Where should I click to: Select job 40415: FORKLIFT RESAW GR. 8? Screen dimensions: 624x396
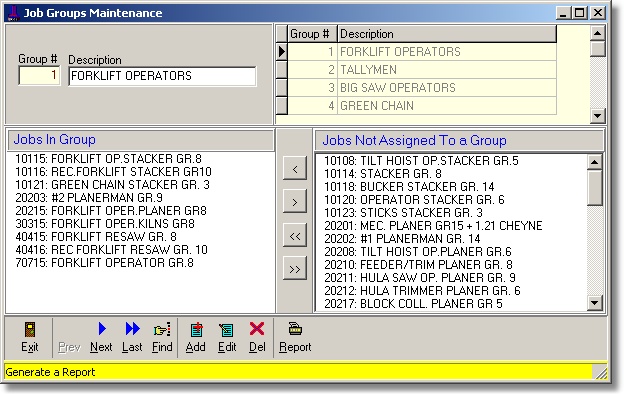tap(96, 237)
